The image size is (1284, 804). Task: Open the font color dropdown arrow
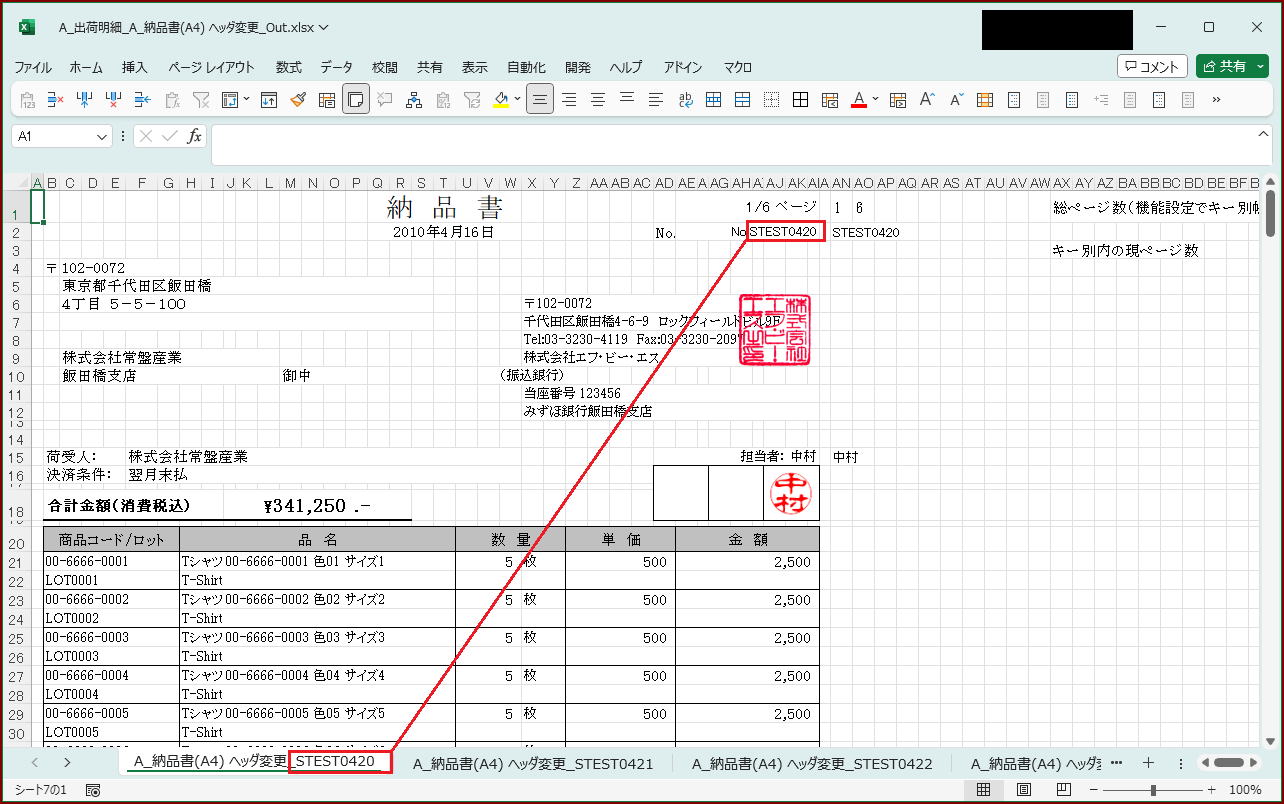click(x=876, y=99)
